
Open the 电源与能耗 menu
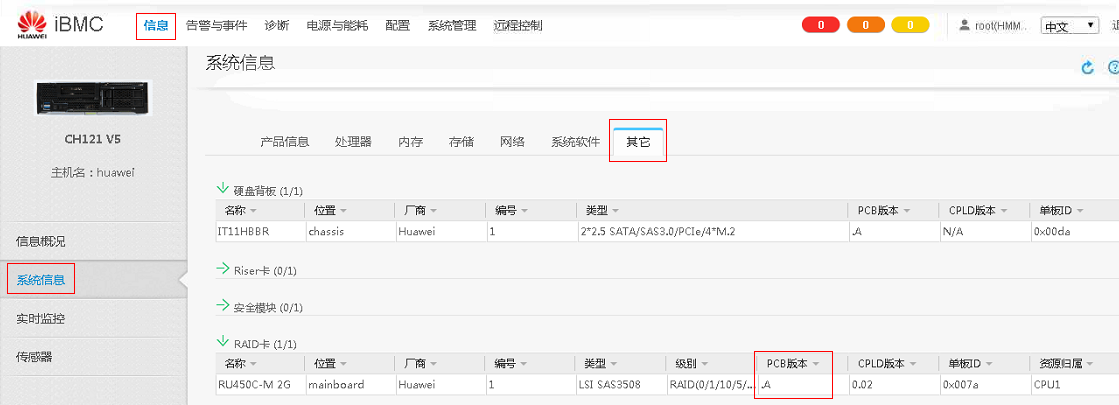point(337,26)
